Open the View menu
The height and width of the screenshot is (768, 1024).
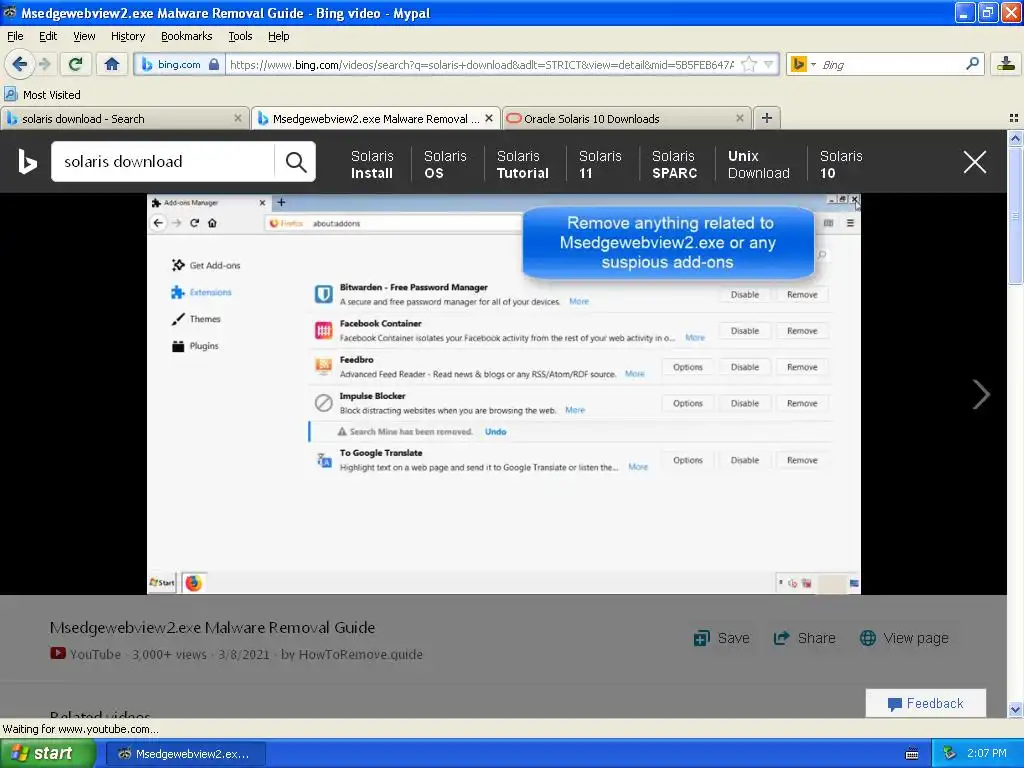(x=84, y=36)
